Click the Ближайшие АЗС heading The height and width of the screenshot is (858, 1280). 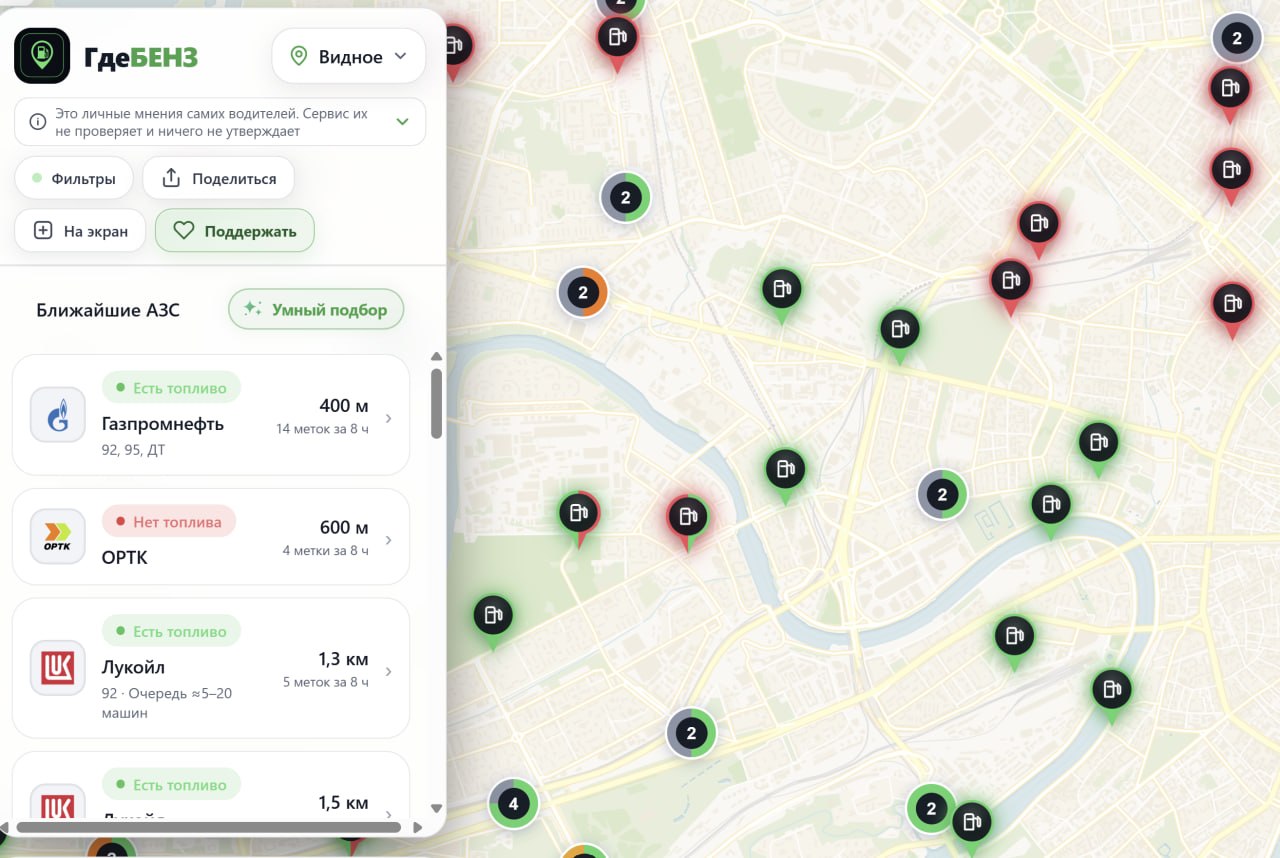coord(108,310)
